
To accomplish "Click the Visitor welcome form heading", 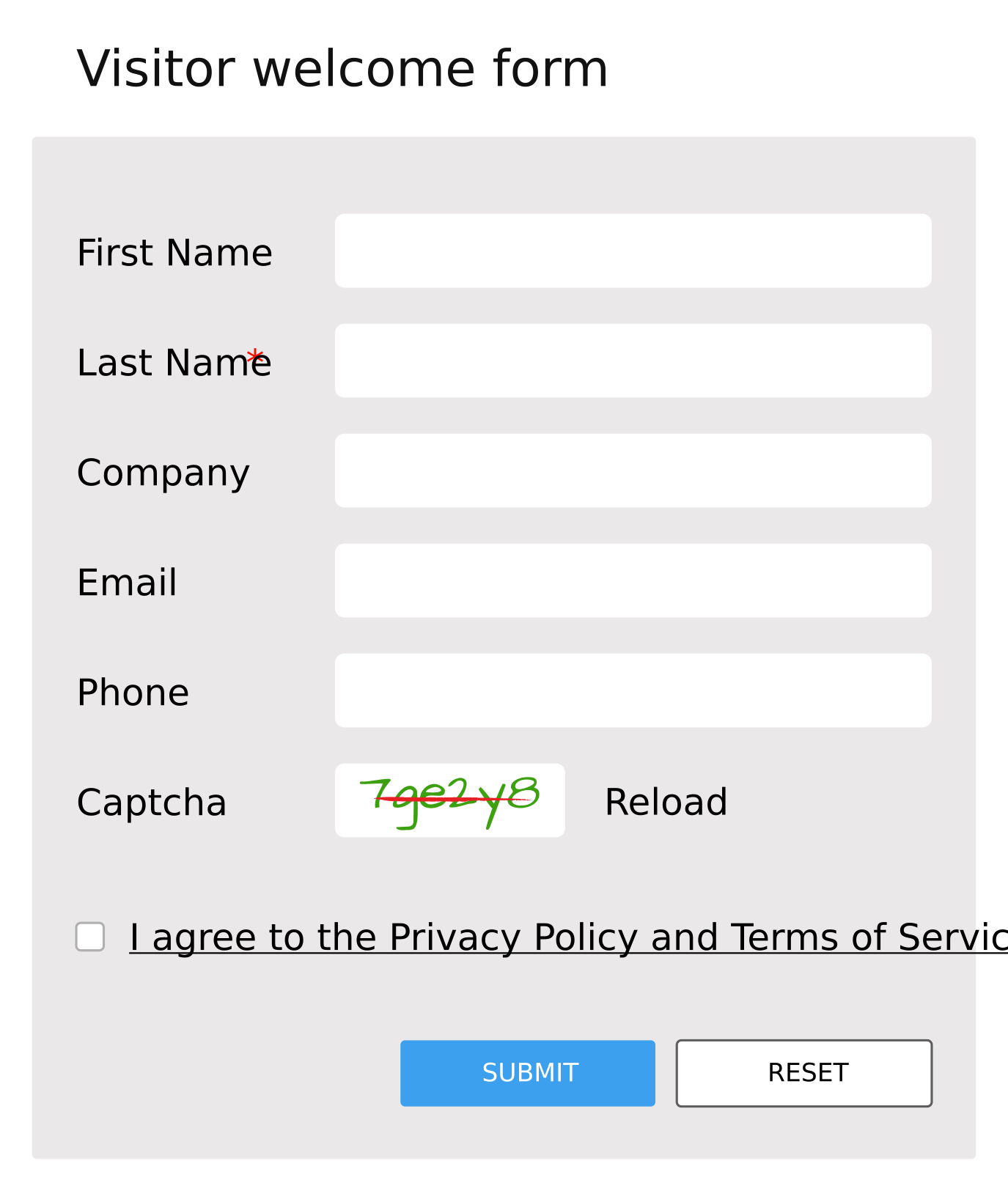I will click(342, 69).
